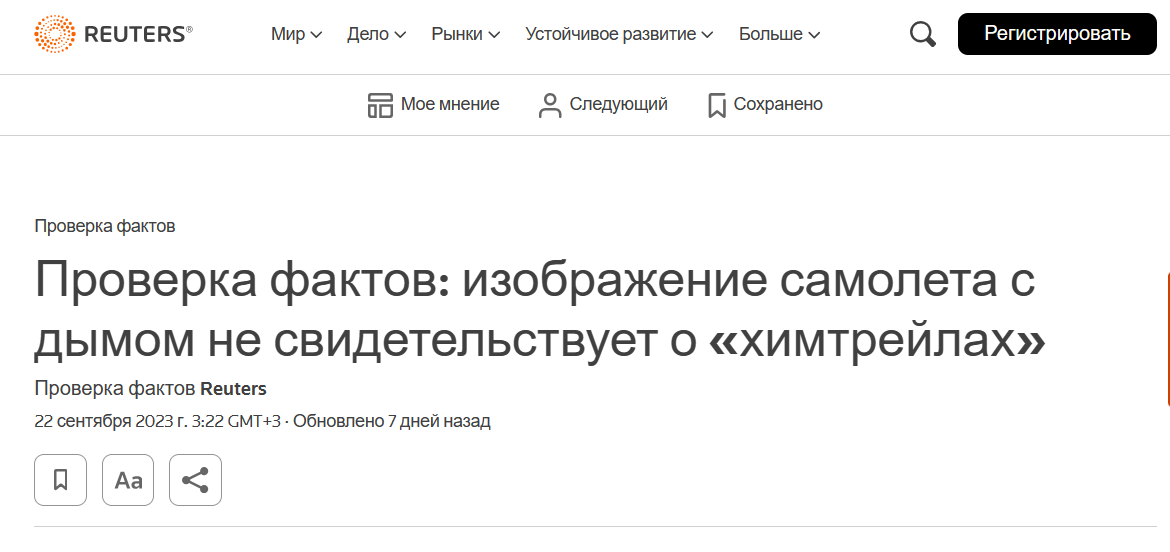This screenshot has width=1170, height=552.
Task: Open the Aa text size icon
Action: point(128,480)
